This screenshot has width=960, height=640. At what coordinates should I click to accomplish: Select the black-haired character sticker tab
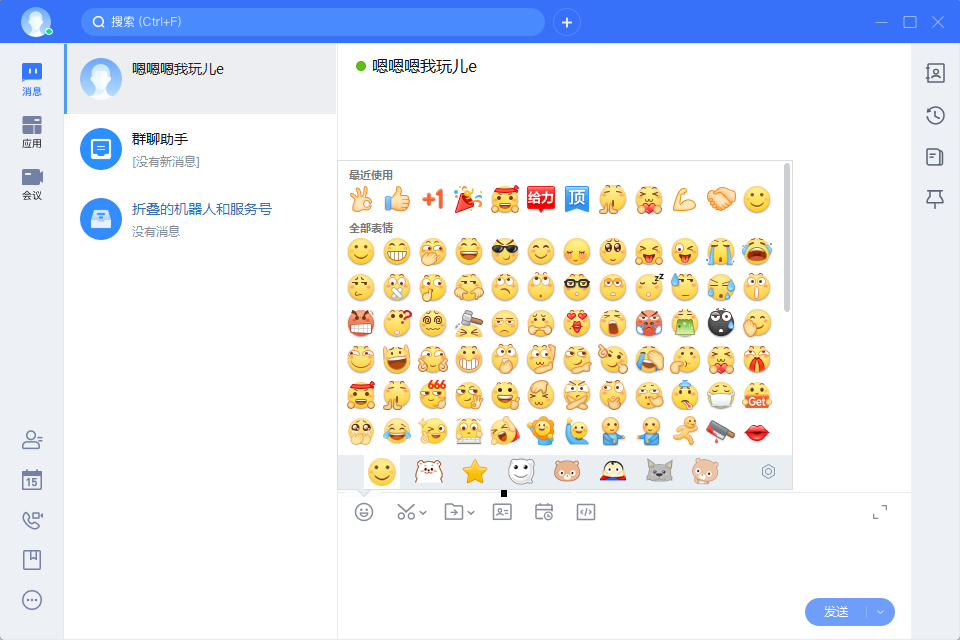(613, 471)
